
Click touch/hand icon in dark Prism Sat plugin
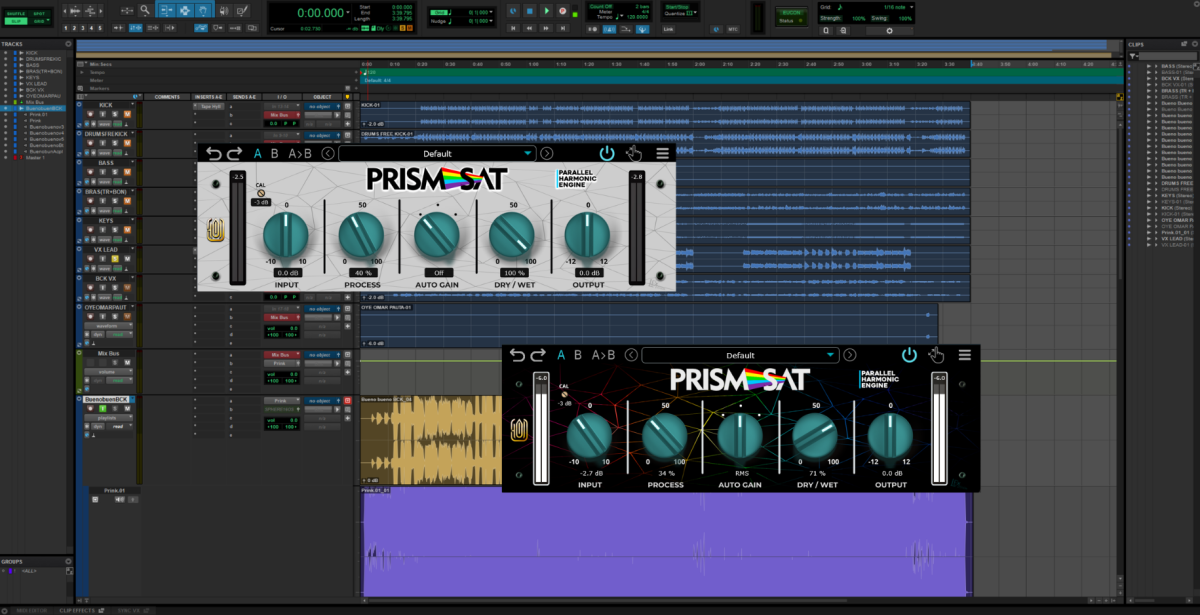pyautogui.click(x=937, y=354)
